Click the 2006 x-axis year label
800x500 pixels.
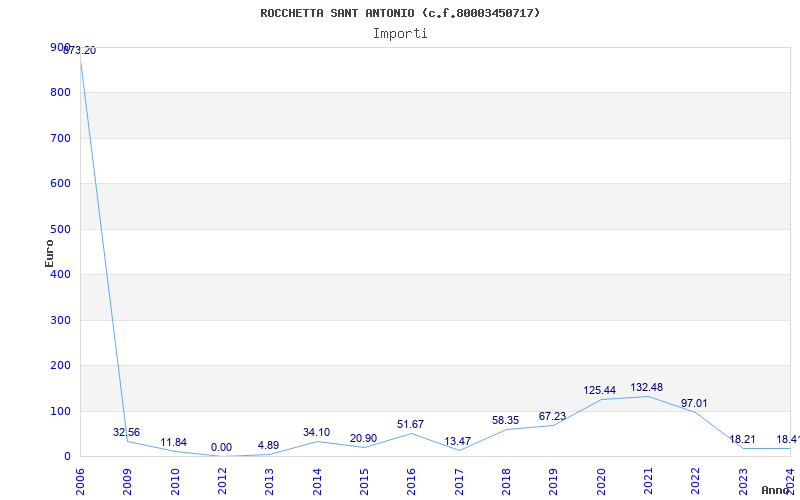coord(81,481)
